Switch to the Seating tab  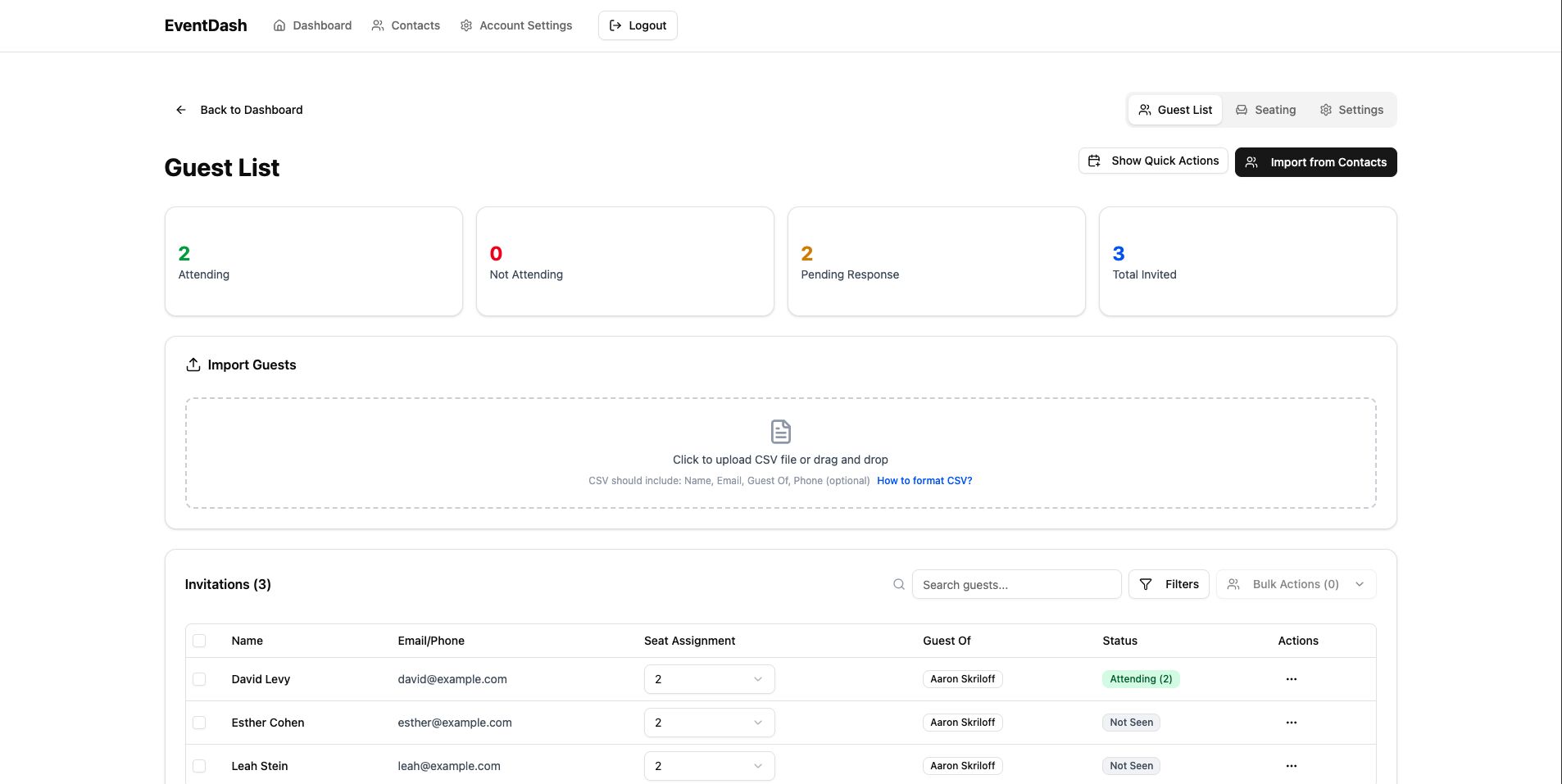point(1266,110)
